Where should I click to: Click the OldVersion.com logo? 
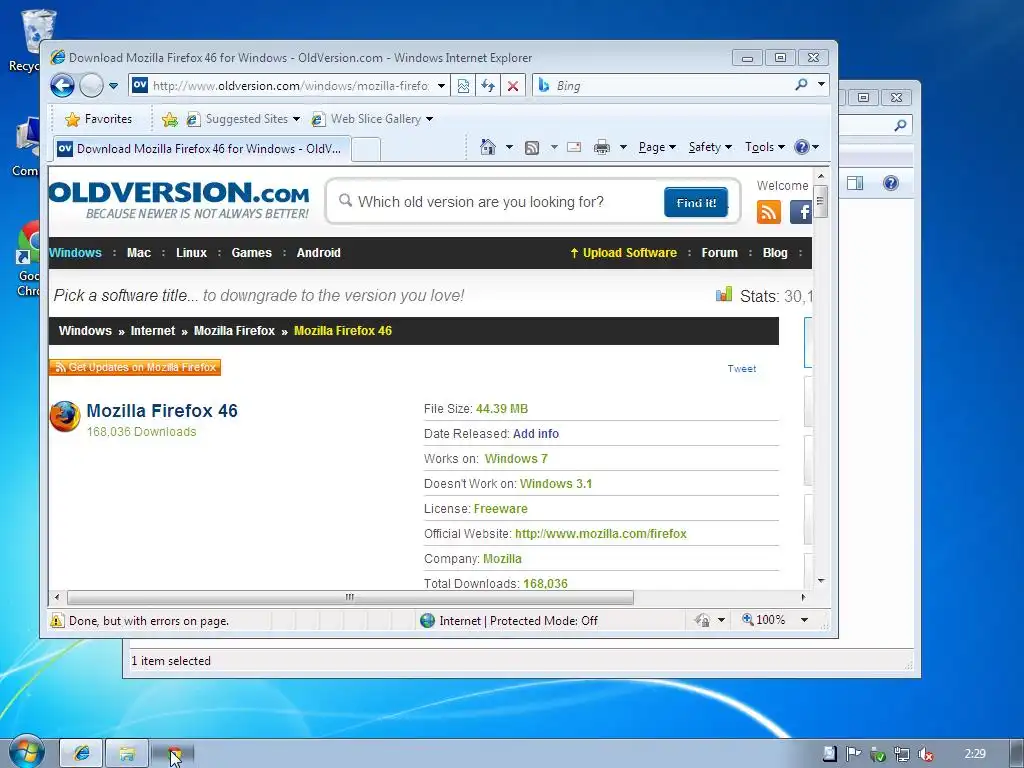coord(179,200)
